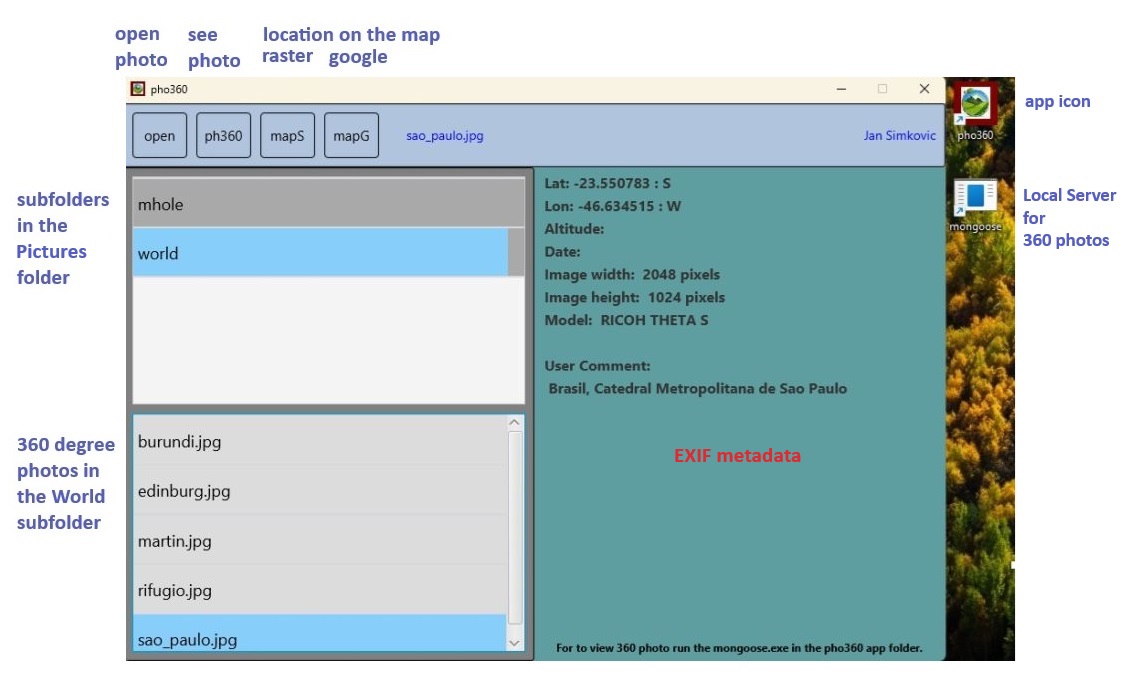The image size is (1123, 675).
Task: Click the open photo button
Action: (x=159, y=135)
